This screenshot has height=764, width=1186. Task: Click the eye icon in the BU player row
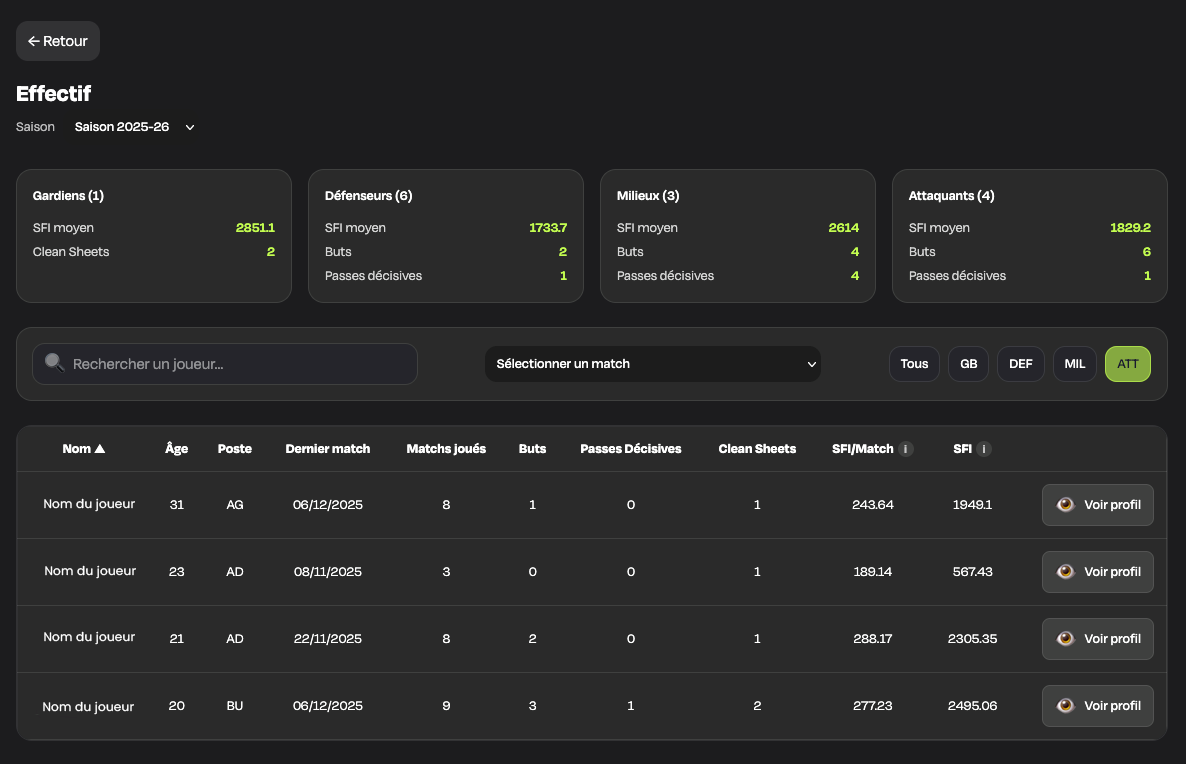(1066, 706)
